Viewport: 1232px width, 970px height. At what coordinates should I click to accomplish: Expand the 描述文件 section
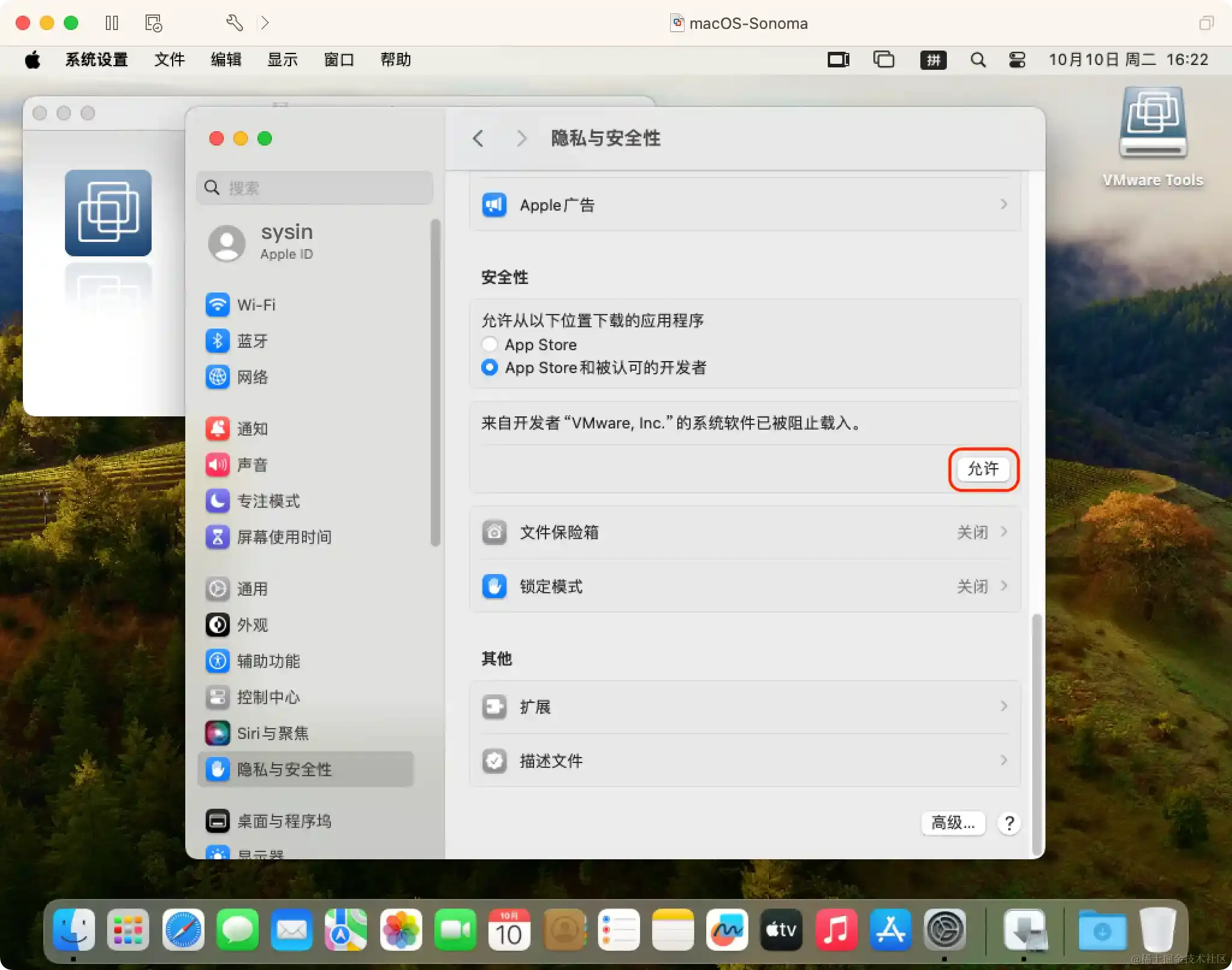coord(746,761)
